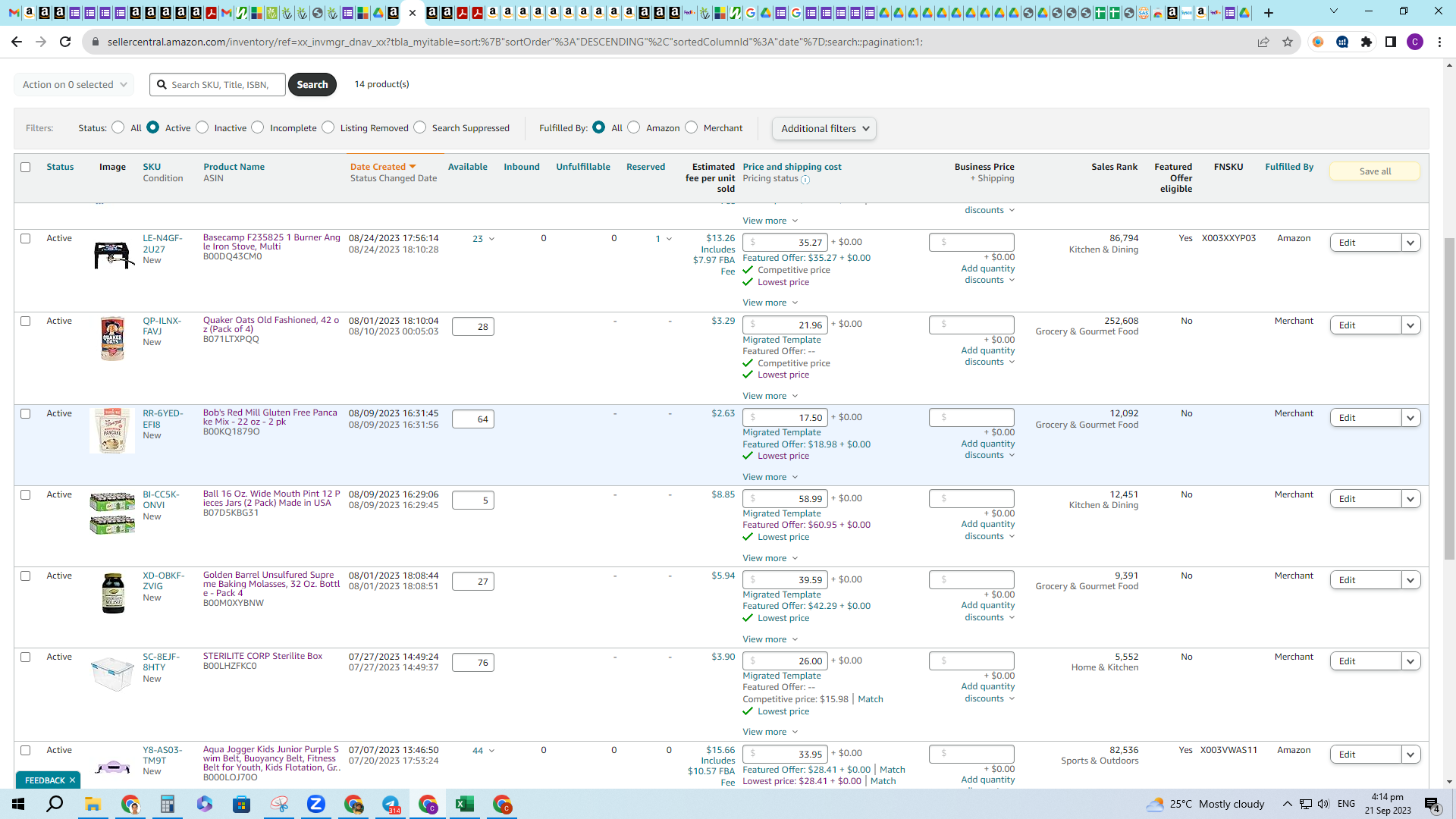Open Excel from the taskbar

tap(465, 804)
